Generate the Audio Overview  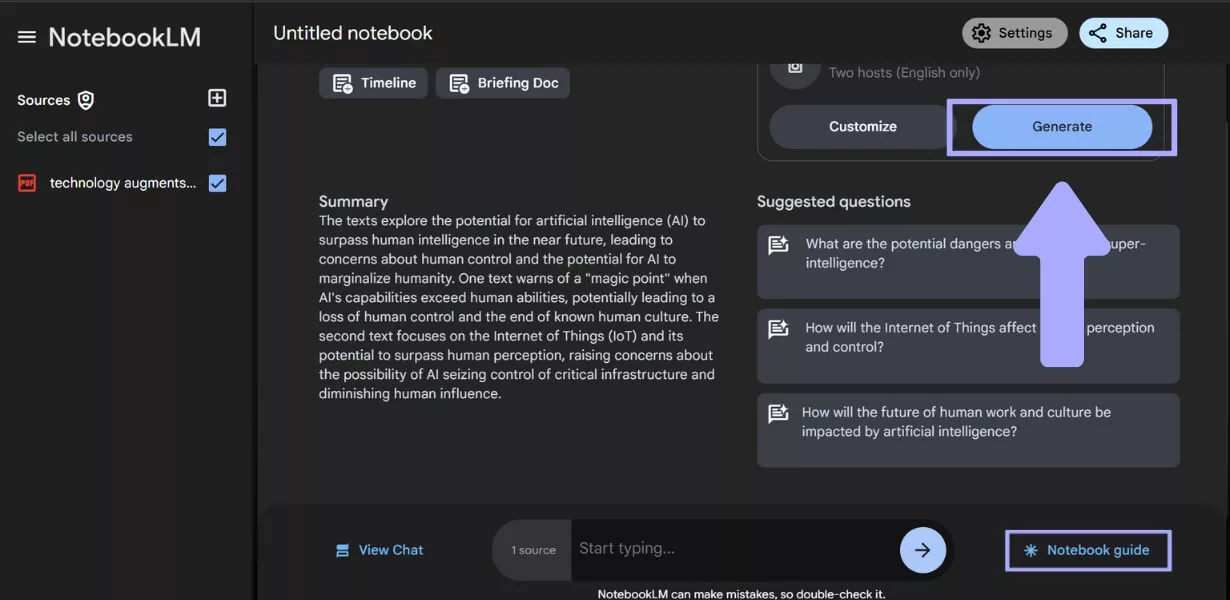(x=1062, y=126)
